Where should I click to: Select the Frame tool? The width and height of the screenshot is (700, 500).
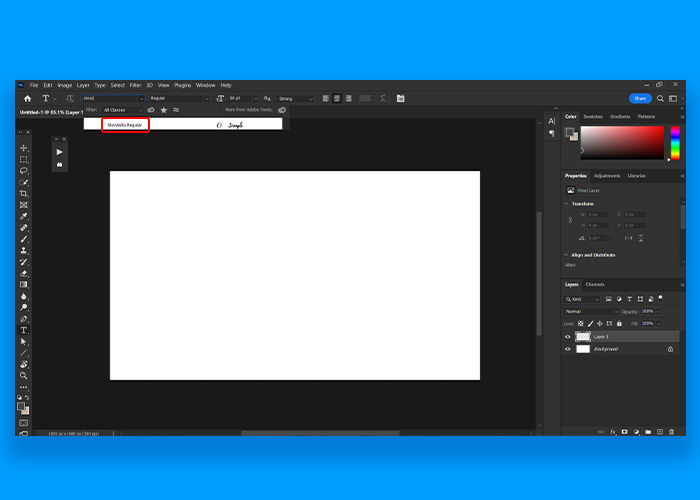(24, 205)
